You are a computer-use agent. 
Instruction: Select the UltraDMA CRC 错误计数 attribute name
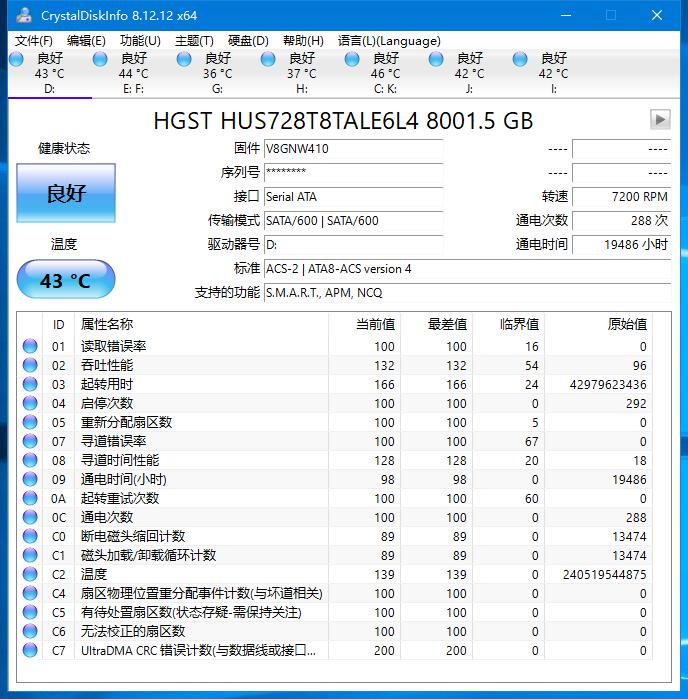(x=198, y=650)
